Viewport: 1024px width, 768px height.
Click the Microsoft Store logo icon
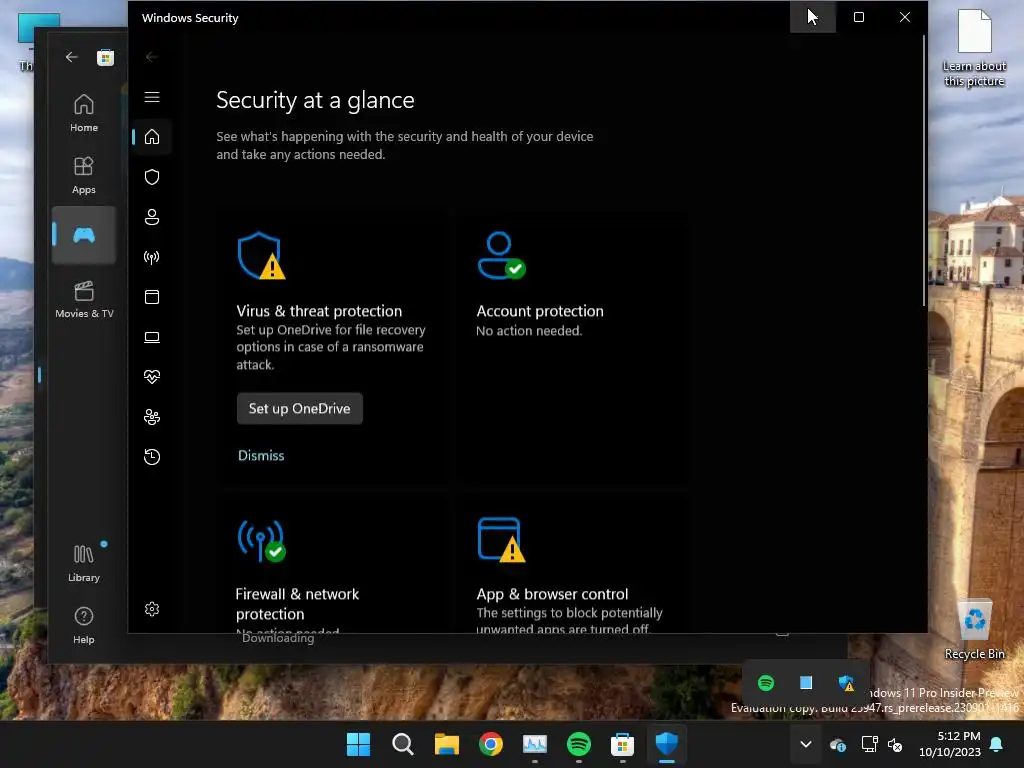coord(105,57)
